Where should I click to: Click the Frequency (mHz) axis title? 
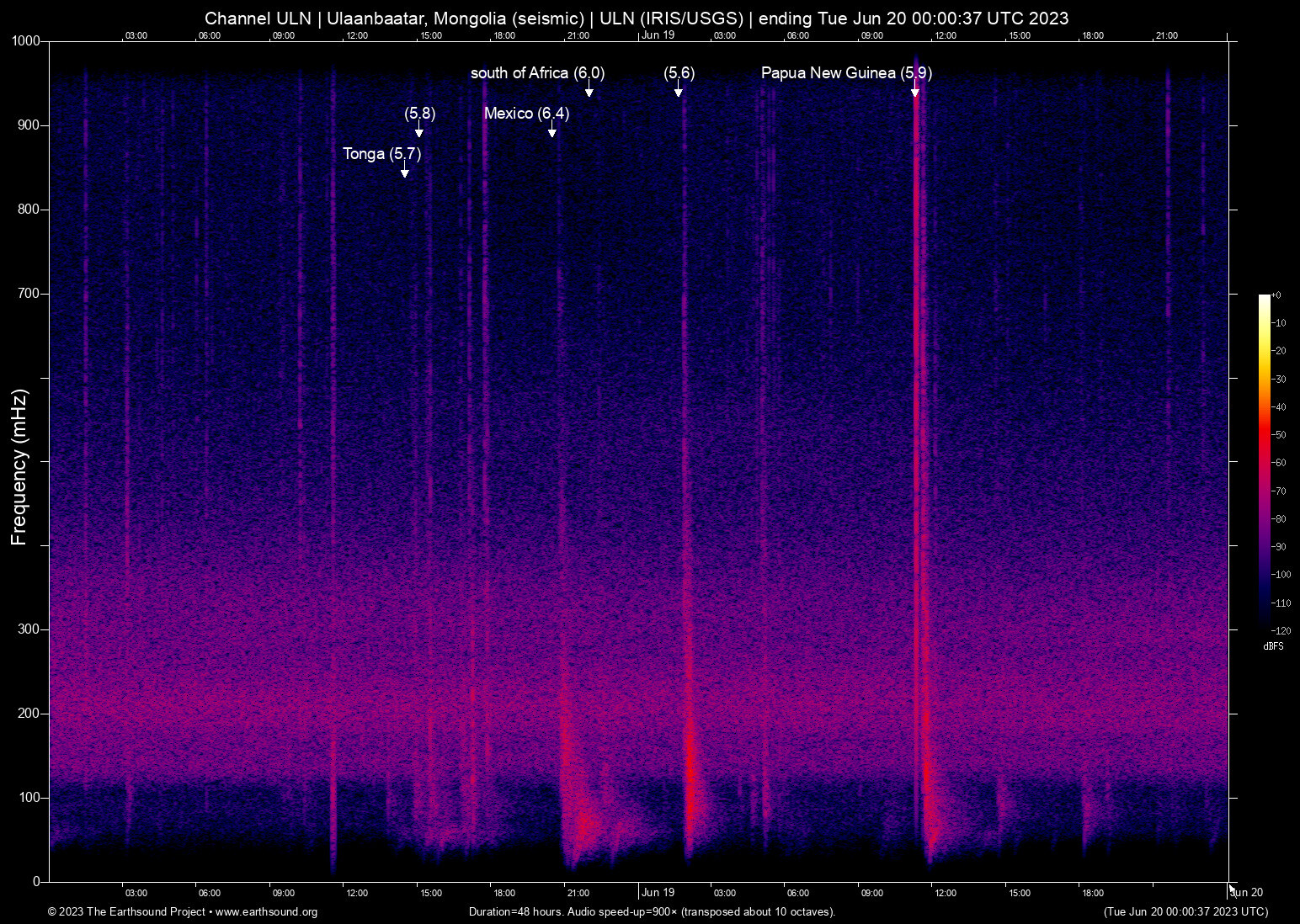pos(19,467)
